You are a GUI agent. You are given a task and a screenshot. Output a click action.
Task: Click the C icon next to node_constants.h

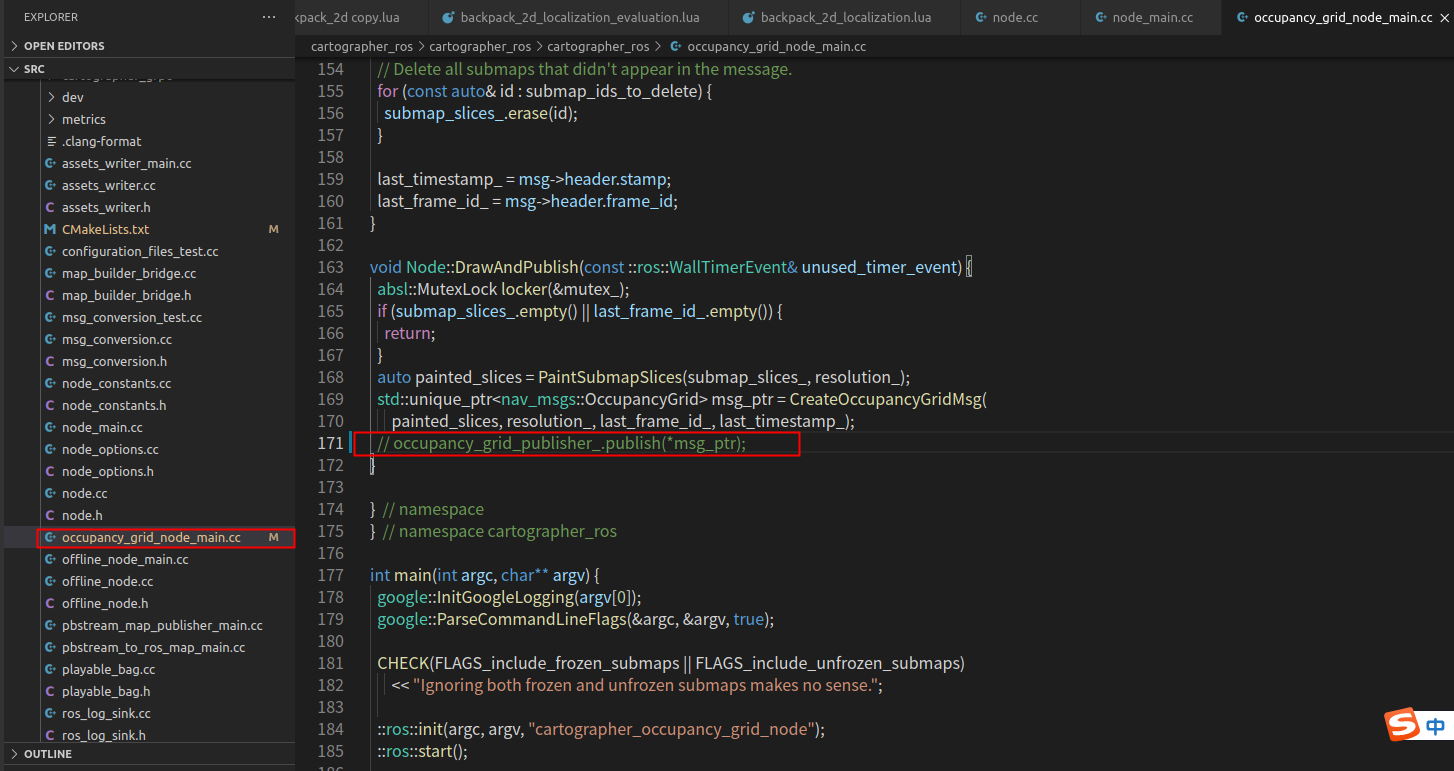(49, 405)
